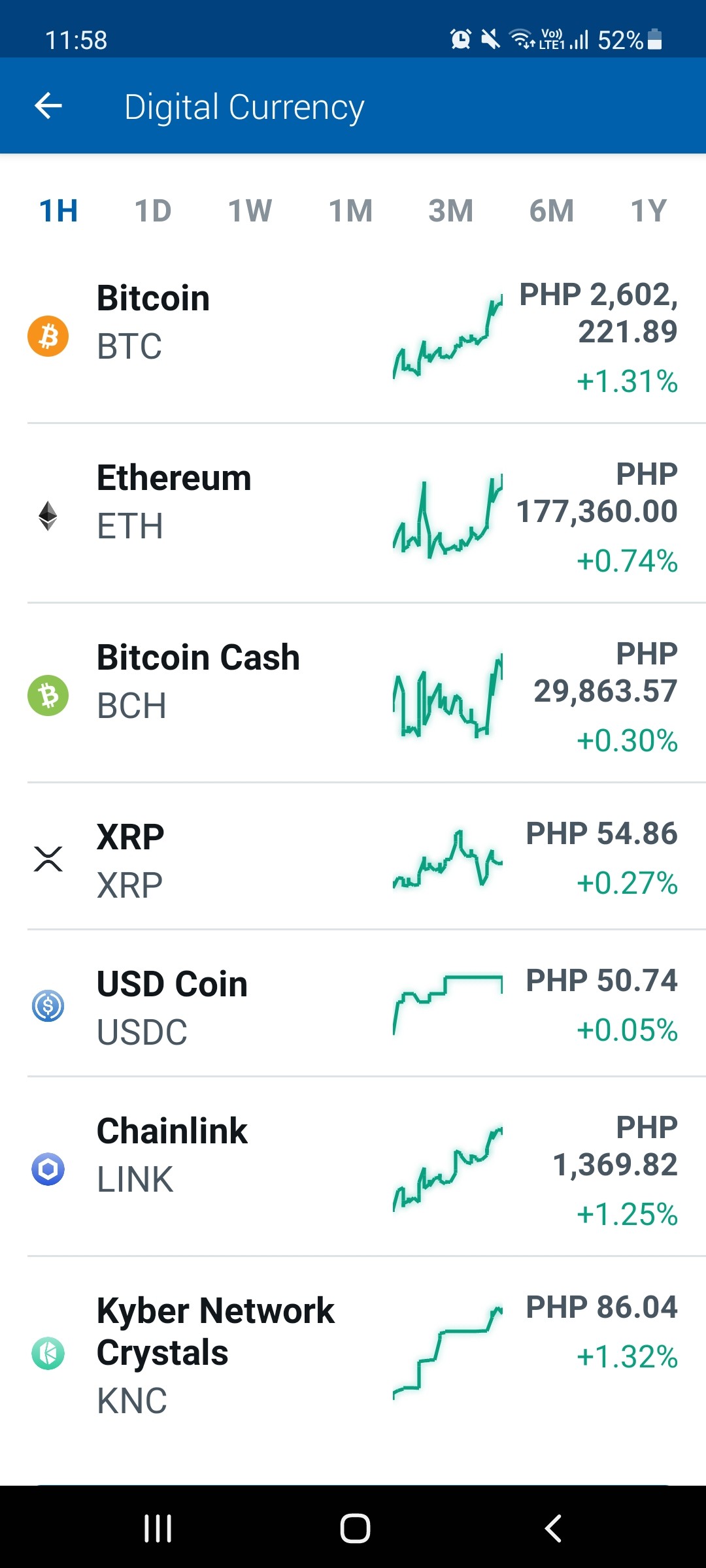Image resolution: width=706 pixels, height=1568 pixels.
Task: Tap the Chainlink hexagon logo icon
Action: click(48, 1169)
